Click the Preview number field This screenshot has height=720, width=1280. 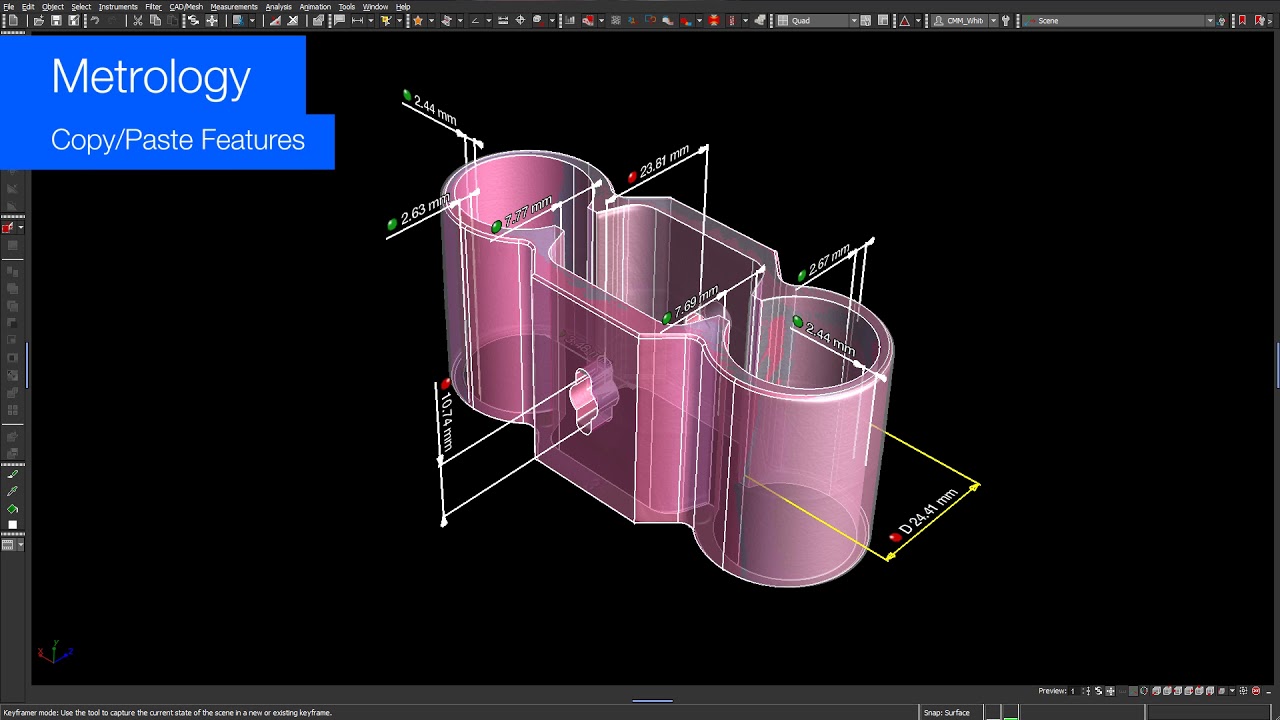[1074, 690]
